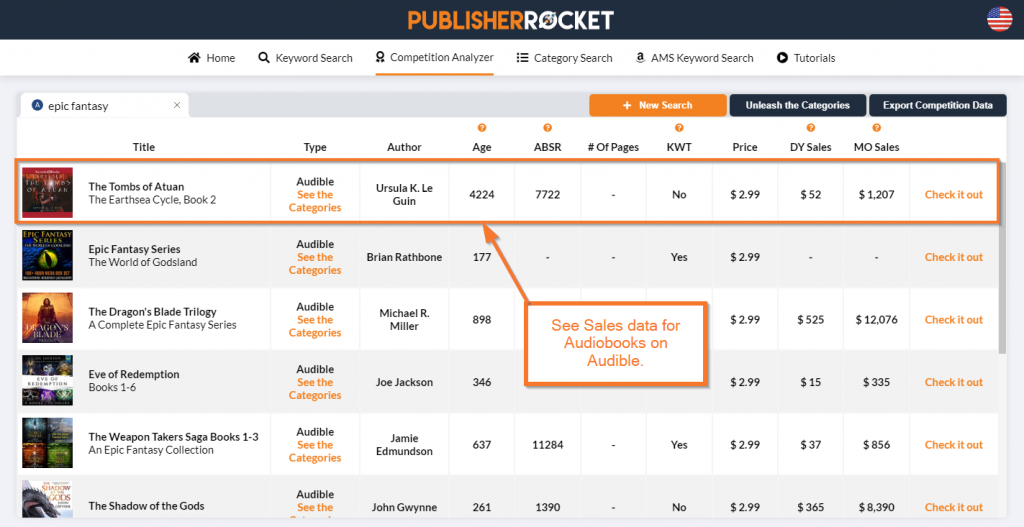Click Epic Fantasy Series cover thumbnail
1024x527 pixels.
[x=47, y=255]
